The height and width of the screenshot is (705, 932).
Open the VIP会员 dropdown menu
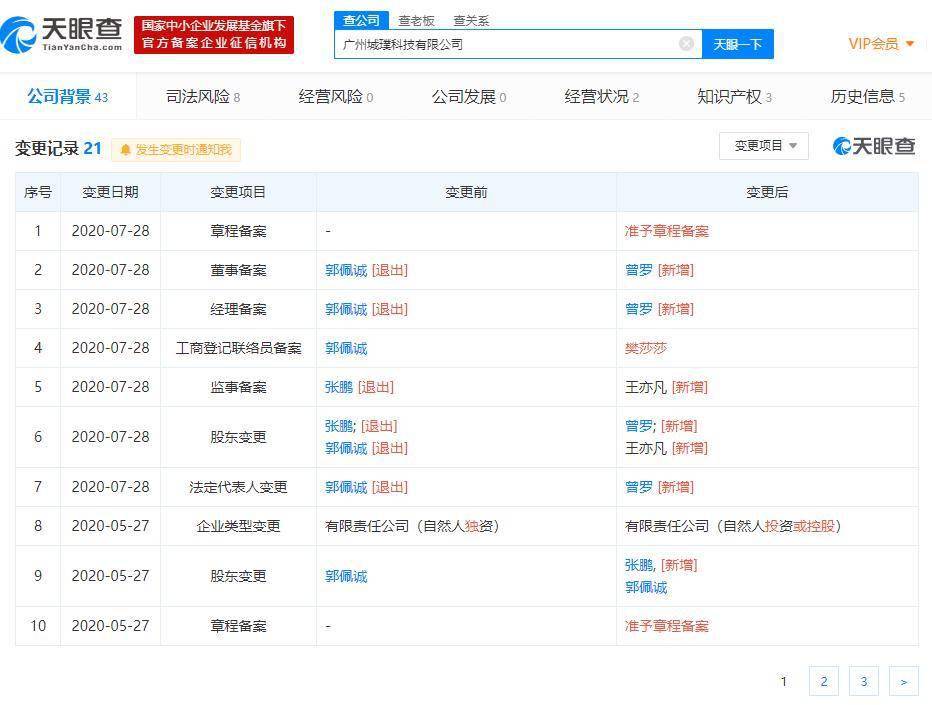[881, 43]
